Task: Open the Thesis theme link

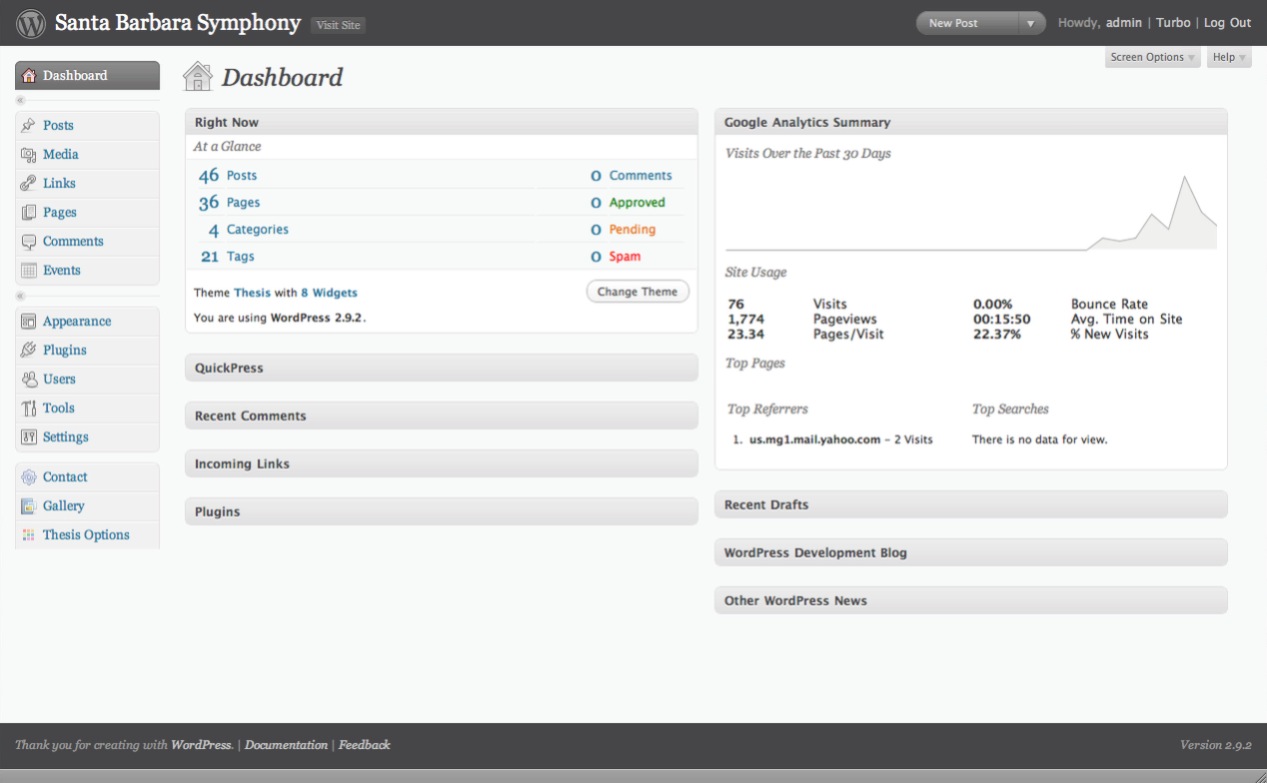Action: point(252,293)
